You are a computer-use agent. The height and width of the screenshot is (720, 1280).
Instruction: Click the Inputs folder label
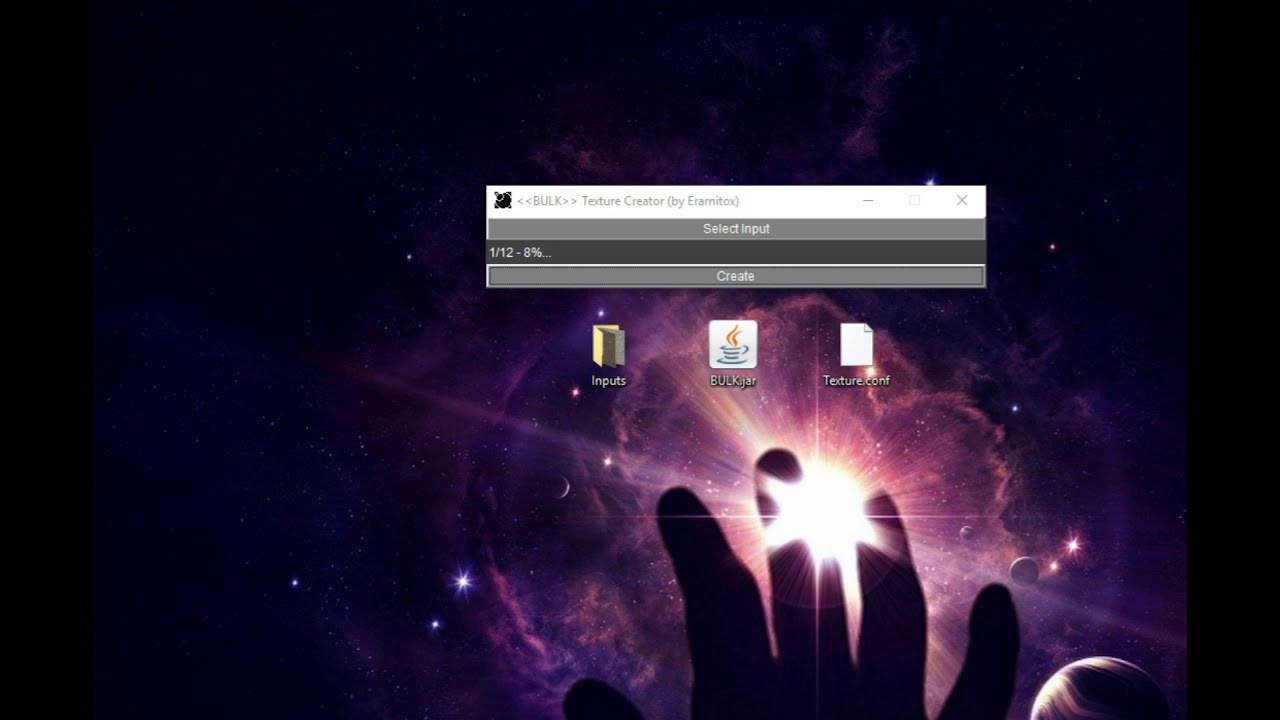tap(608, 381)
